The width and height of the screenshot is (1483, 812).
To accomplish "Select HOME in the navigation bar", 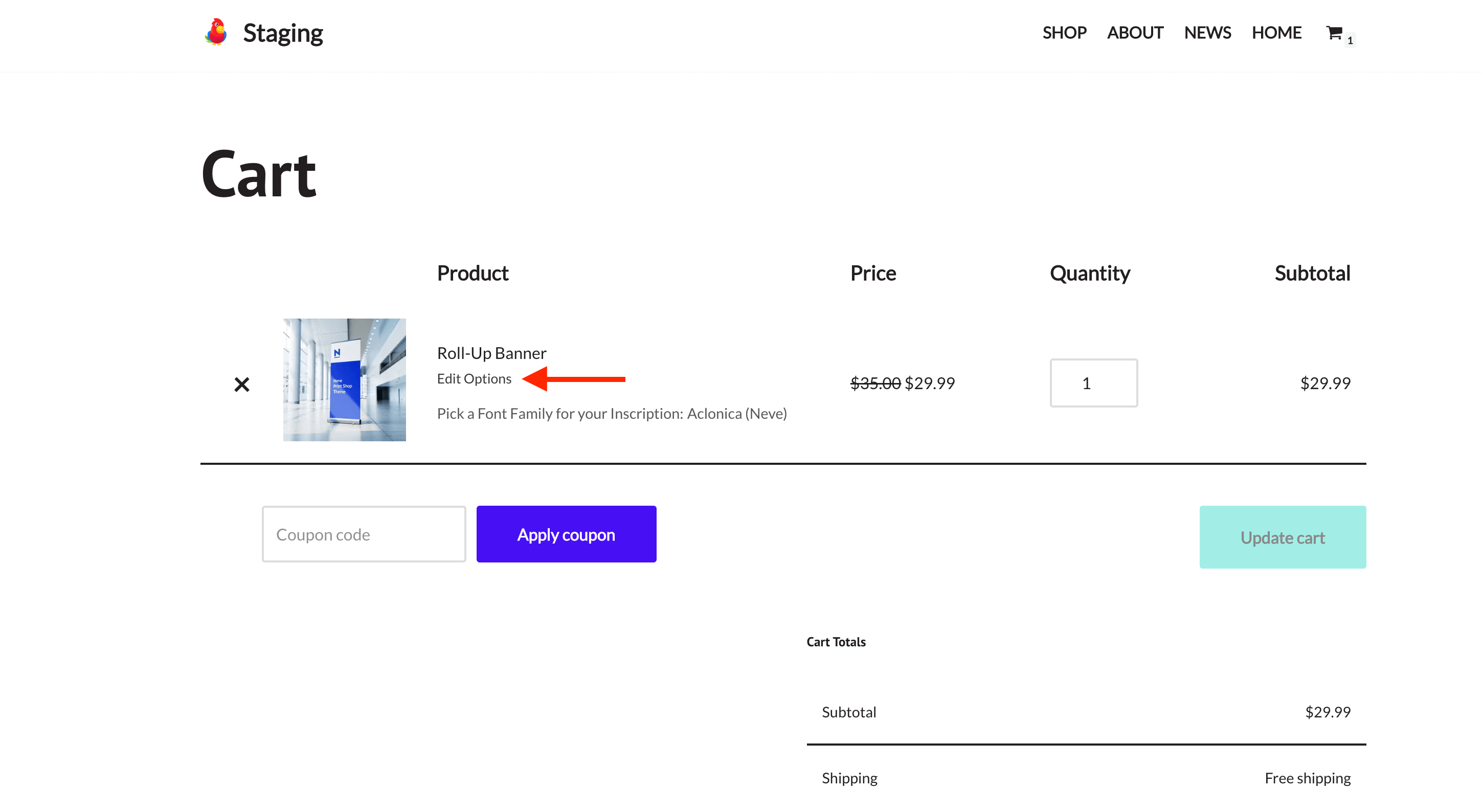I will [x=1276, y=33].
